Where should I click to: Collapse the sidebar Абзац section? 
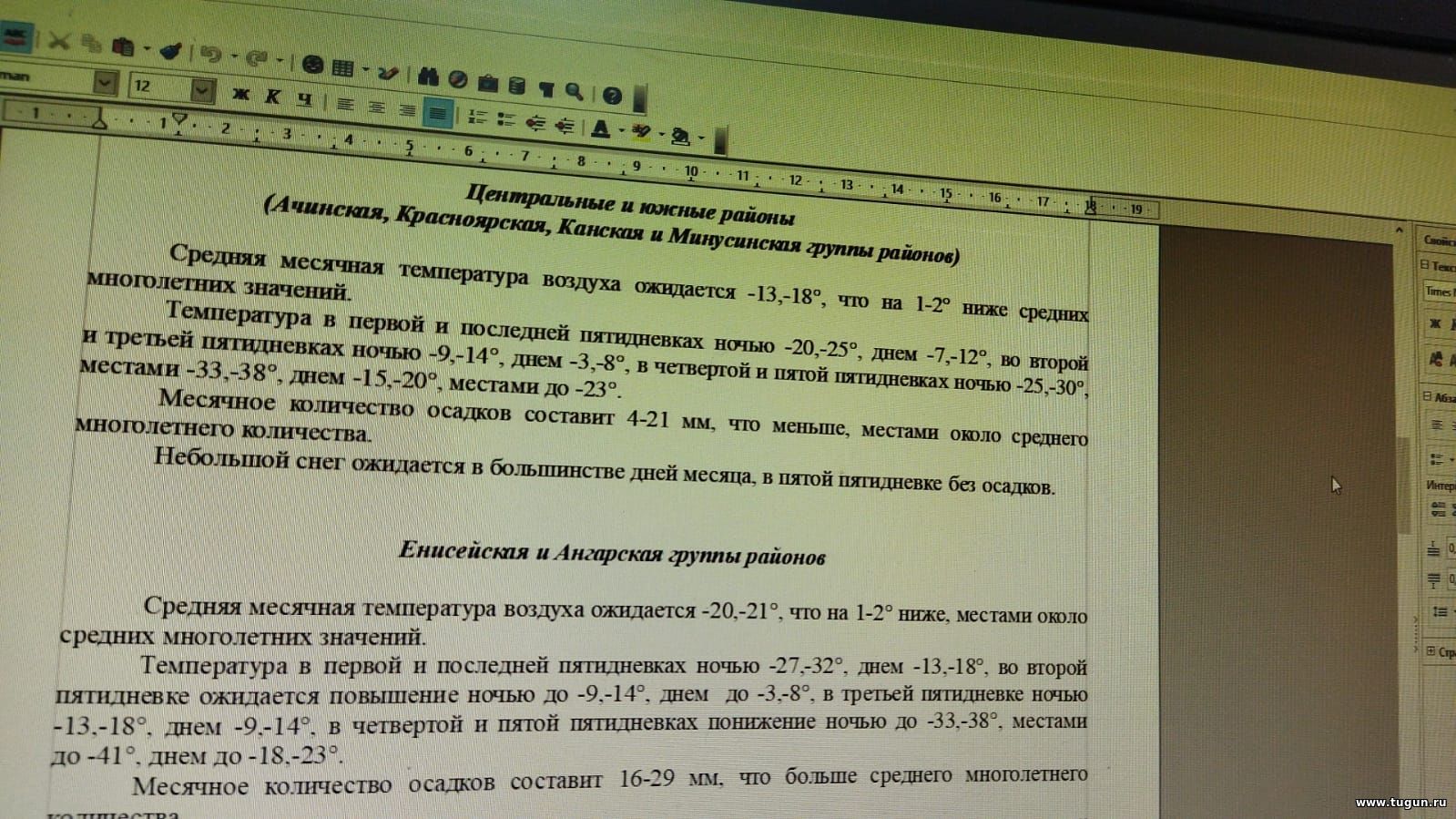click(1428, 396)
